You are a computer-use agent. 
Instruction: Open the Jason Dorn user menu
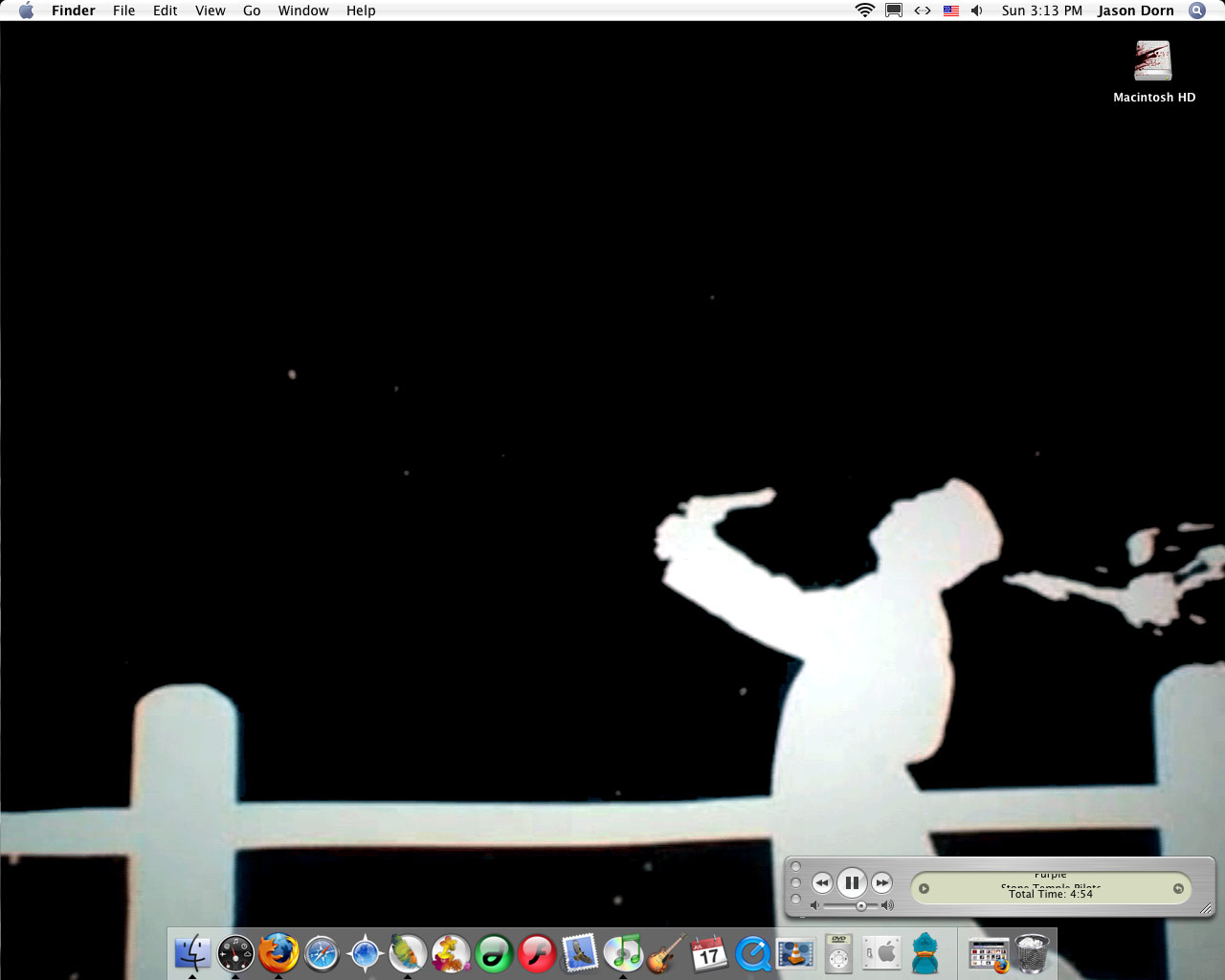[1136, 11]
